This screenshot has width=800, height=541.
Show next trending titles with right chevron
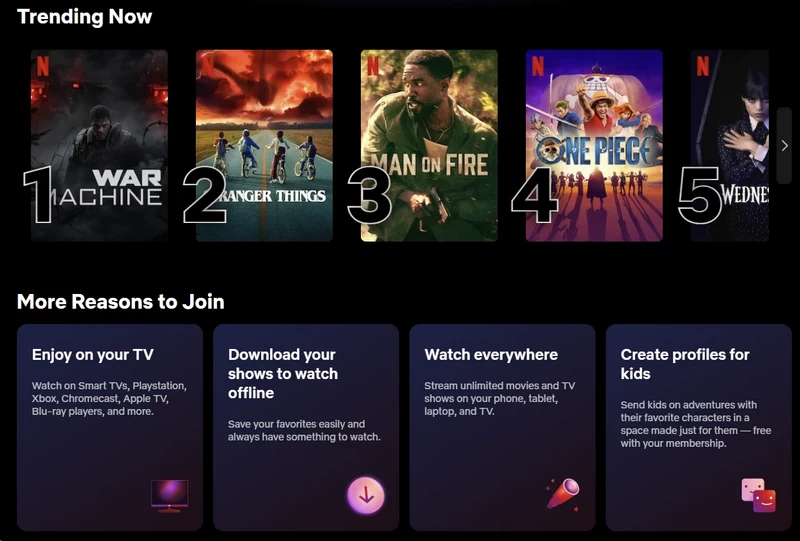point(784,145)
